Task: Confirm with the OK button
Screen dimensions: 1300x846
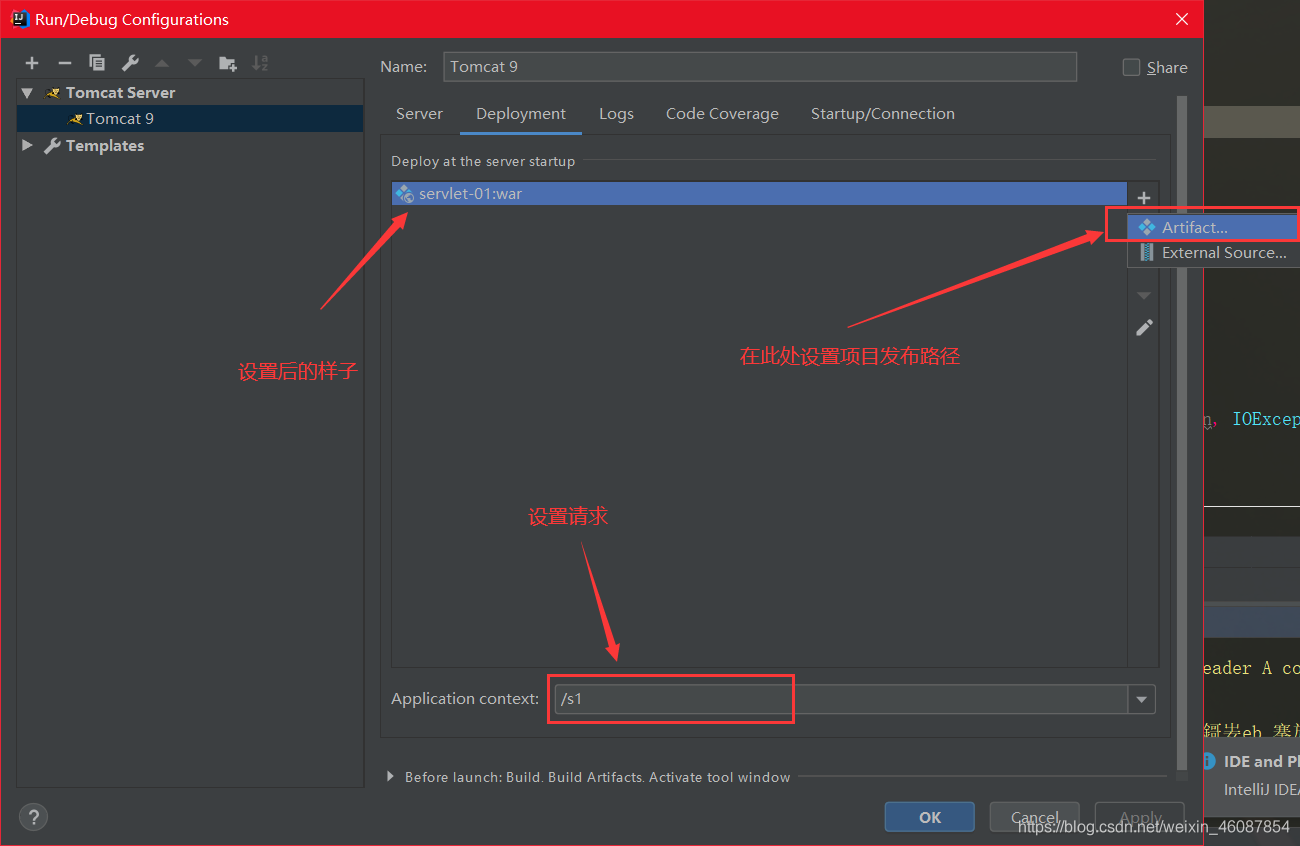Action: [930, 817]
